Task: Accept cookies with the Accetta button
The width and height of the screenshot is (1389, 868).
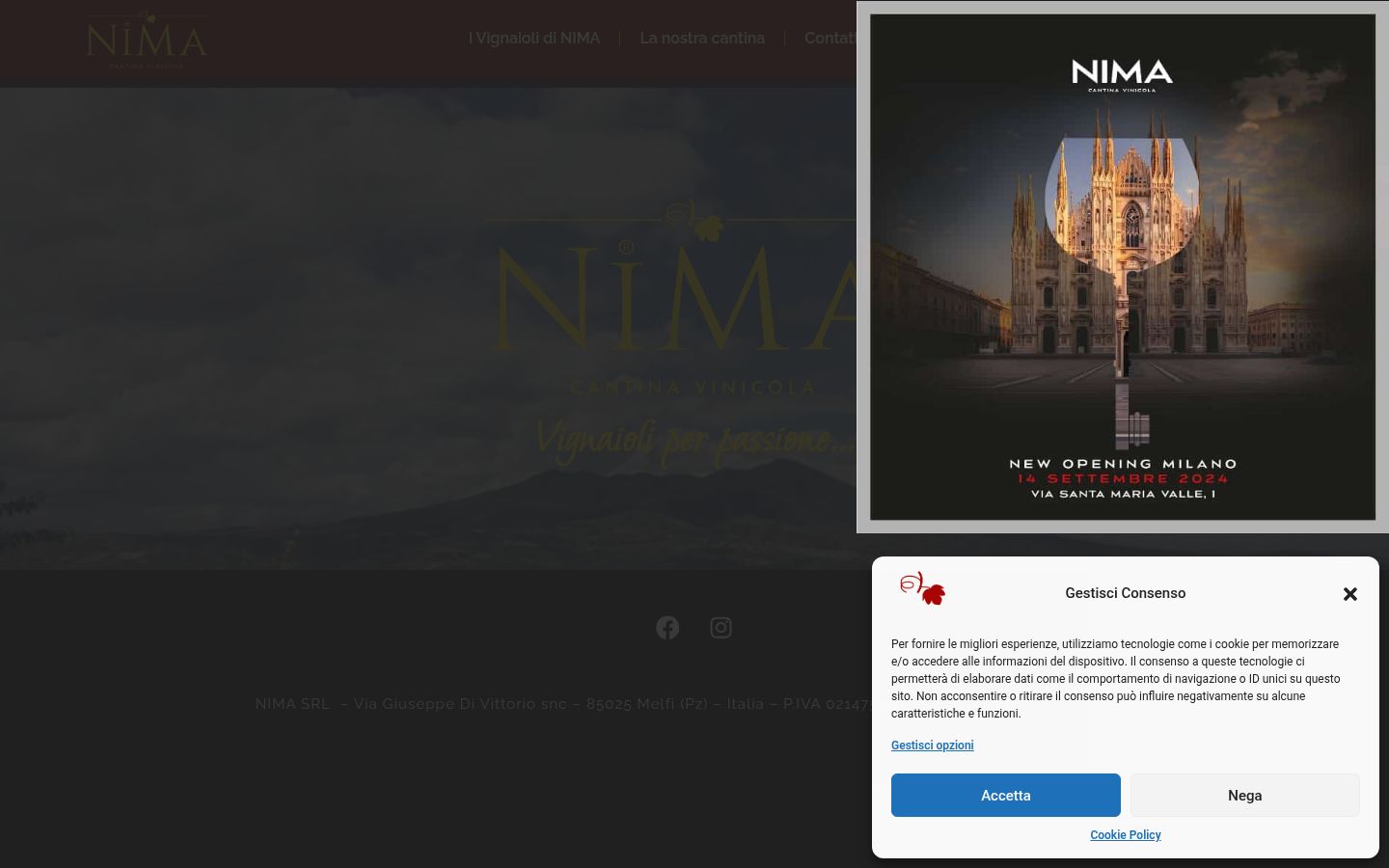Action: click(1006, 796)
